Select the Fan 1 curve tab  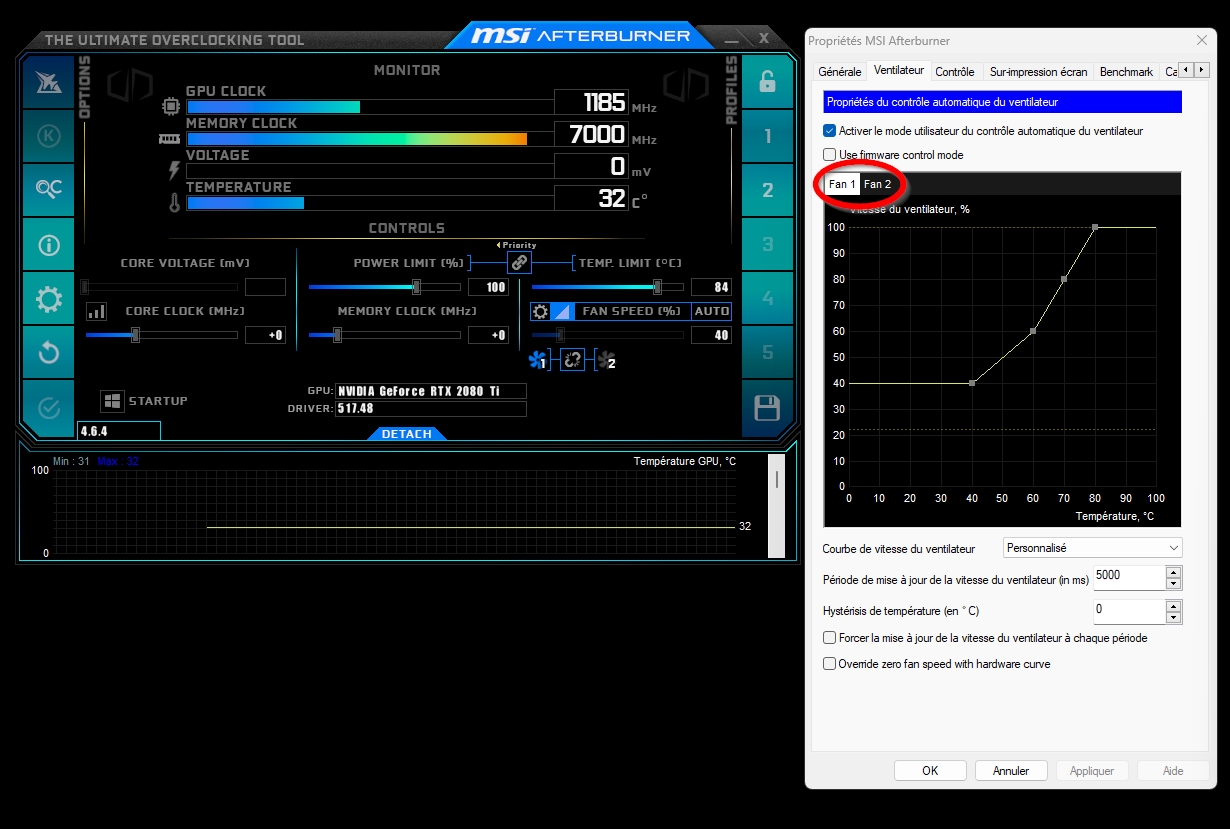[842, 184]
